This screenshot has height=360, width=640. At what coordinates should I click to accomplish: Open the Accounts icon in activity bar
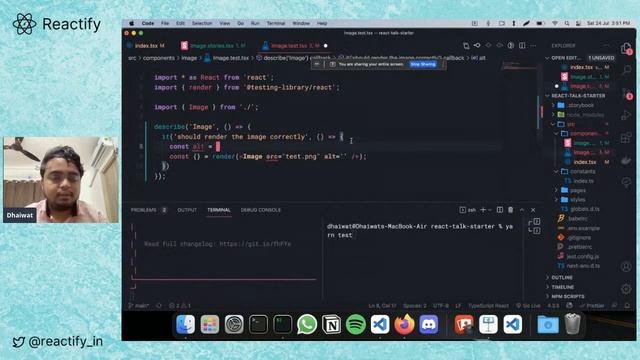point(626,267)
